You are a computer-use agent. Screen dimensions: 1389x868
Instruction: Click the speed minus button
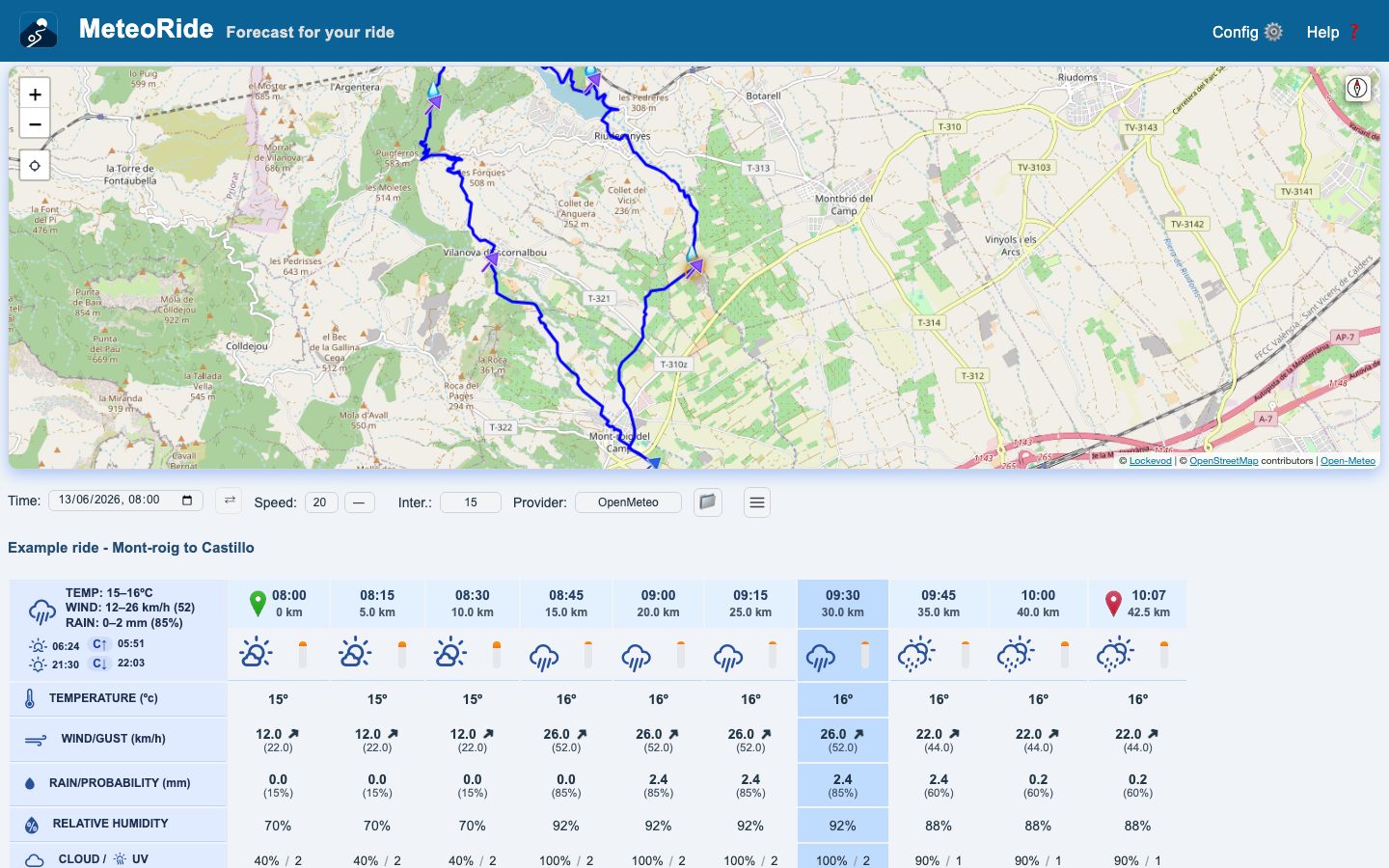359,502
